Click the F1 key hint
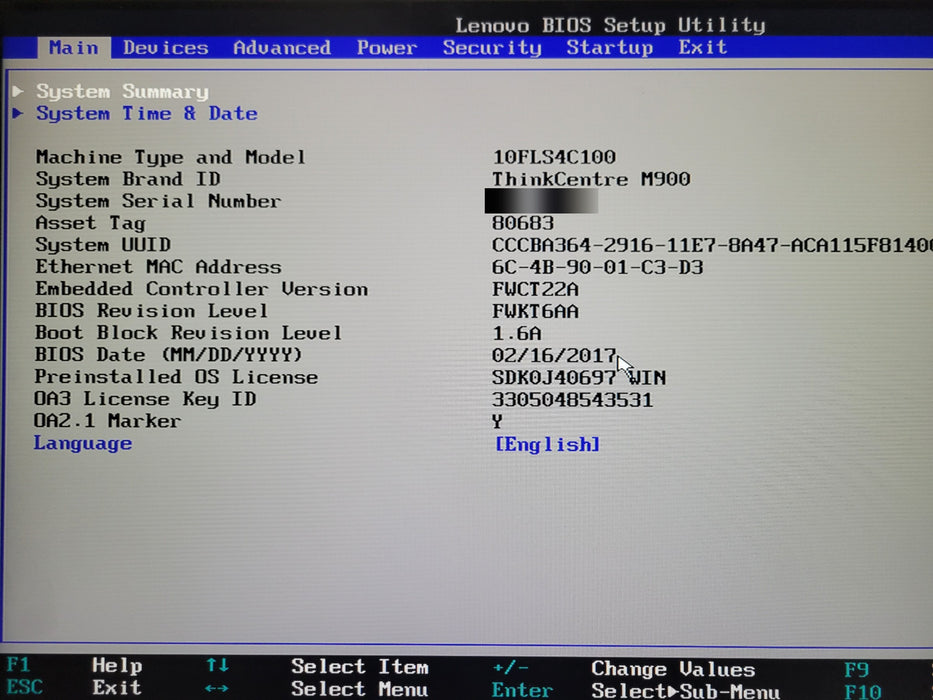The width and height of the screenshot is (933, 700). (18, 664)
